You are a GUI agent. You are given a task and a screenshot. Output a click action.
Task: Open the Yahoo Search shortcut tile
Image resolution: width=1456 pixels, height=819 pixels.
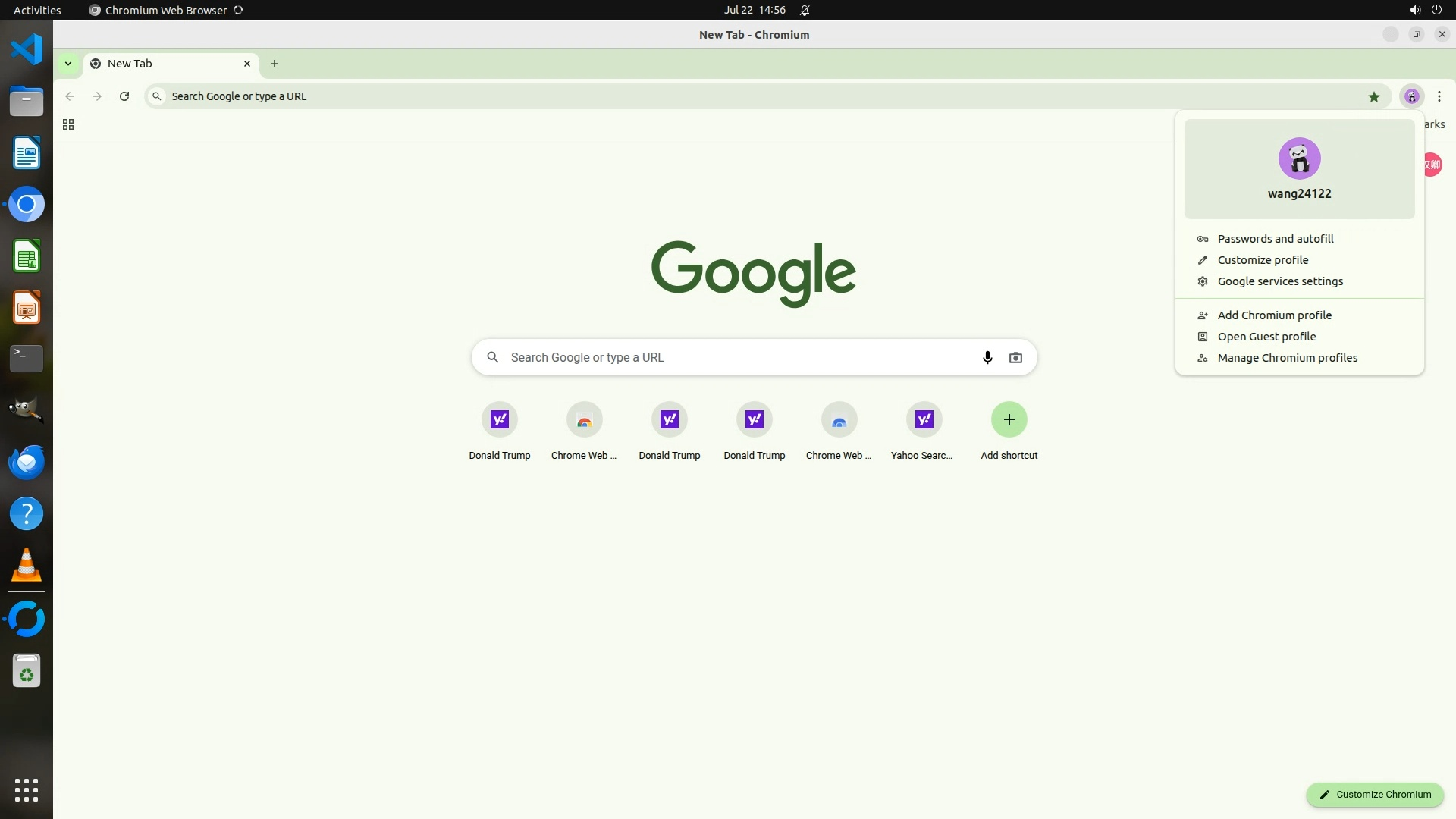click(924, 419)
